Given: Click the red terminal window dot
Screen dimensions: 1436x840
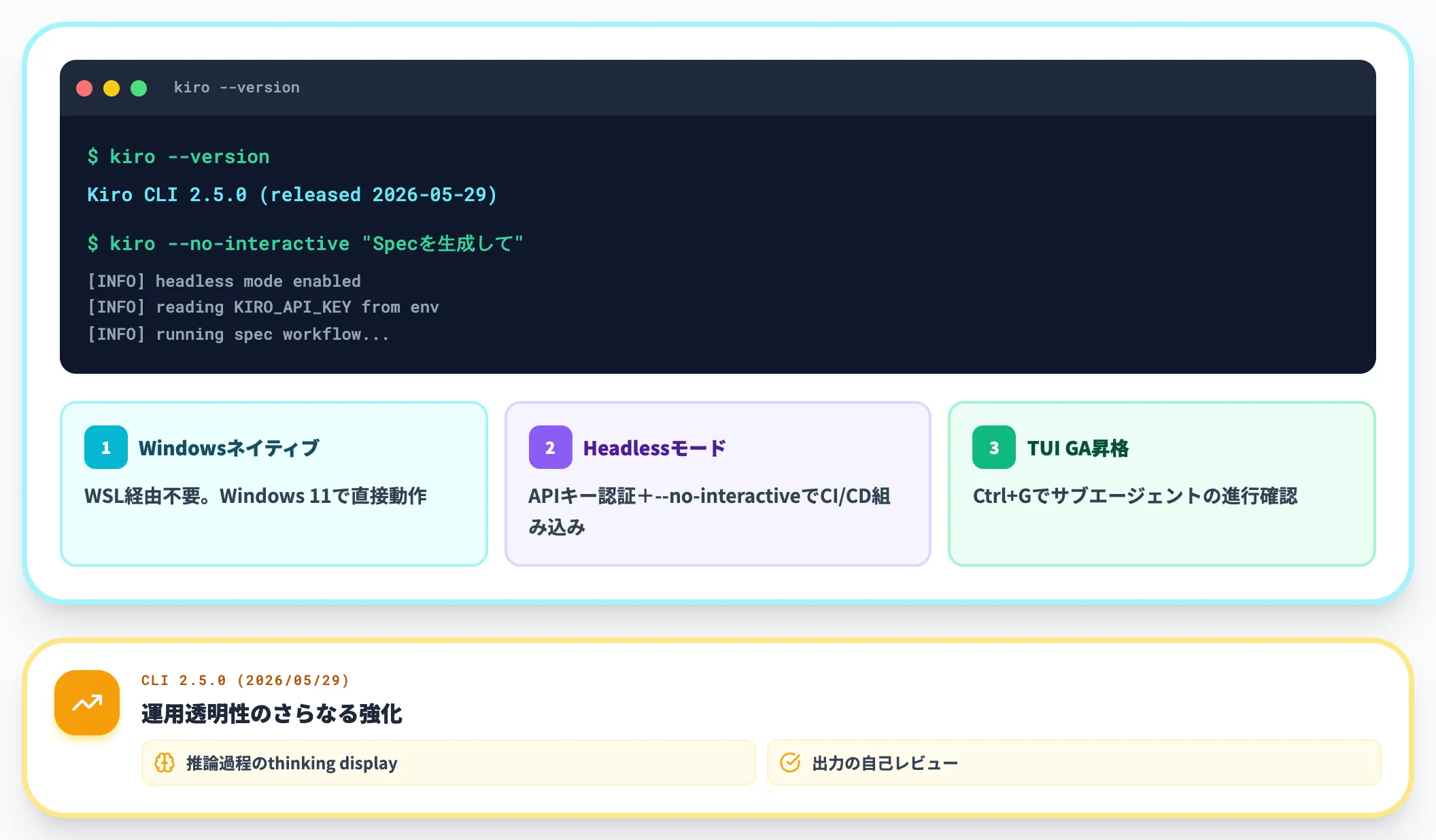Looking at the screenshot, I should 84,88.
